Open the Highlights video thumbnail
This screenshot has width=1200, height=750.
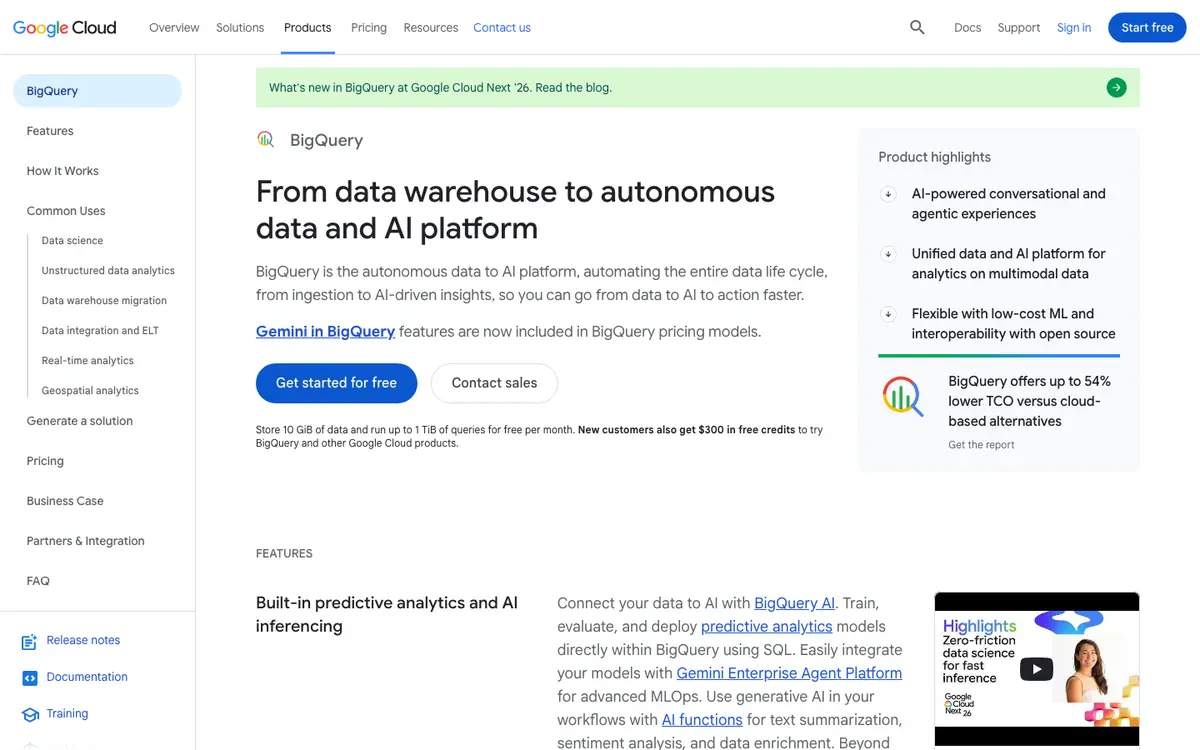(1036, 670)
